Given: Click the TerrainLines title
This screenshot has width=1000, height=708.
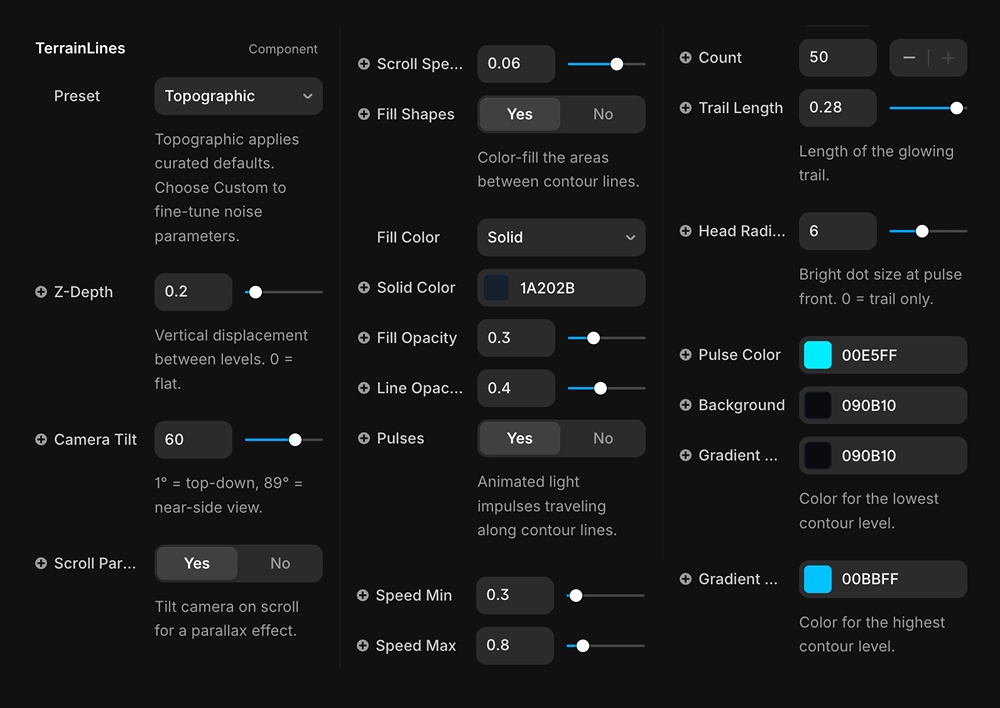Looking at the screenshot, I should (80, 48).
